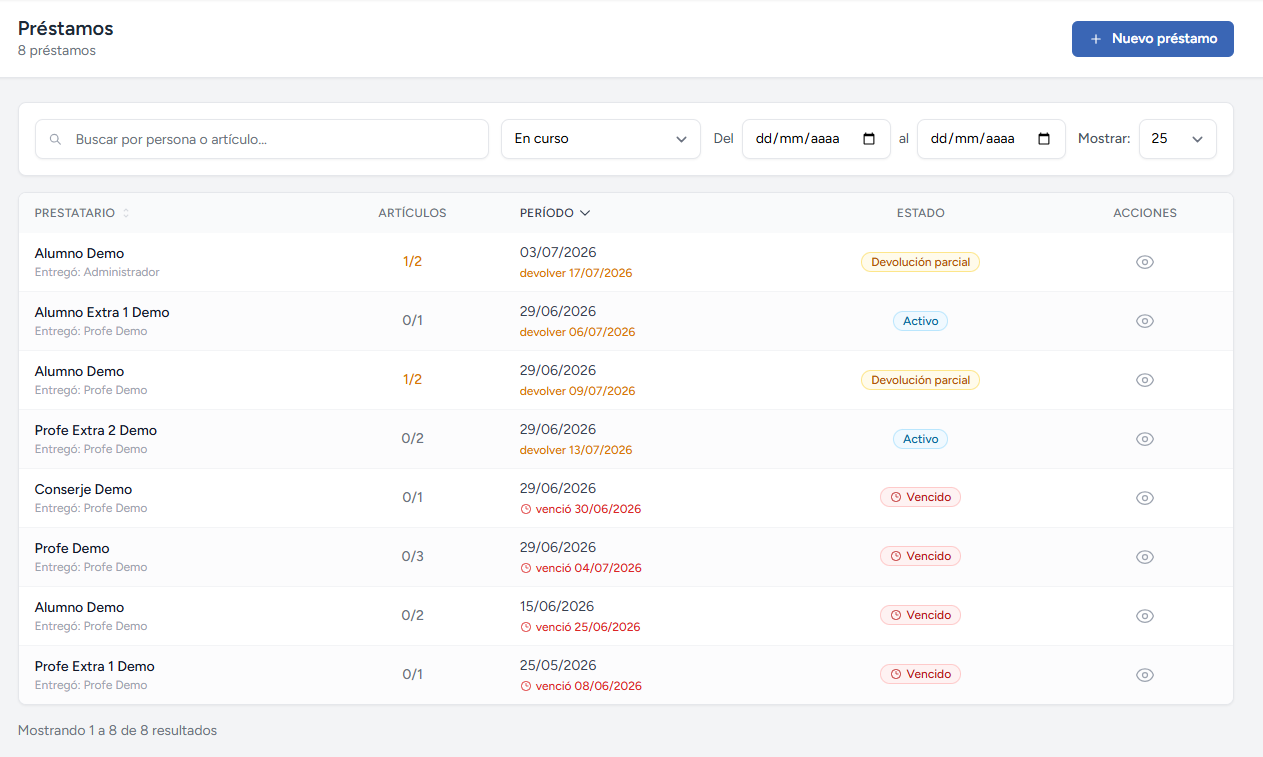
Task: Click the Estado column header
Action: pos(920,213)
